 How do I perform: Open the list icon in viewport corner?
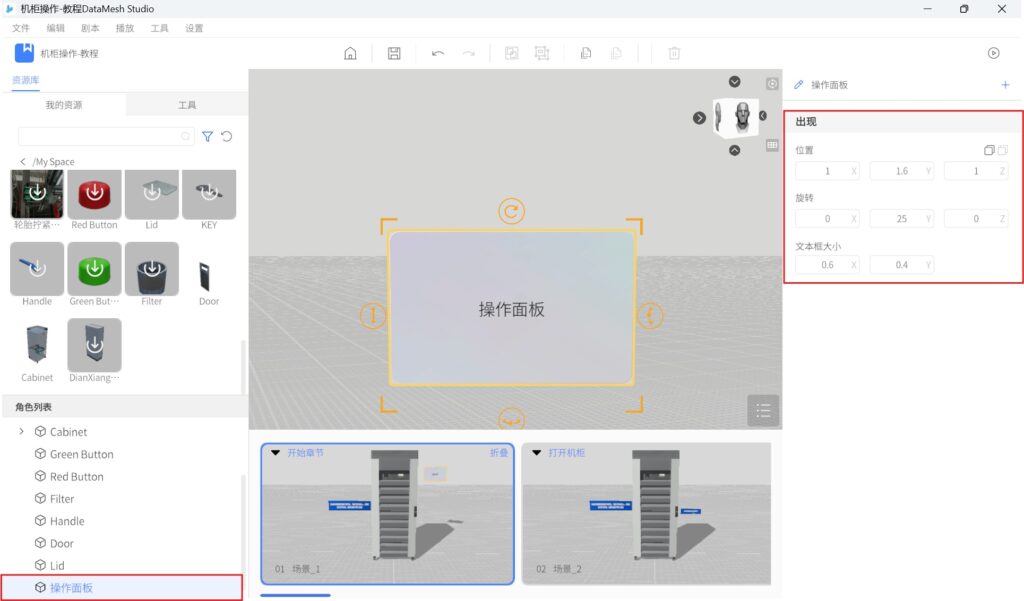click(762, 410)
